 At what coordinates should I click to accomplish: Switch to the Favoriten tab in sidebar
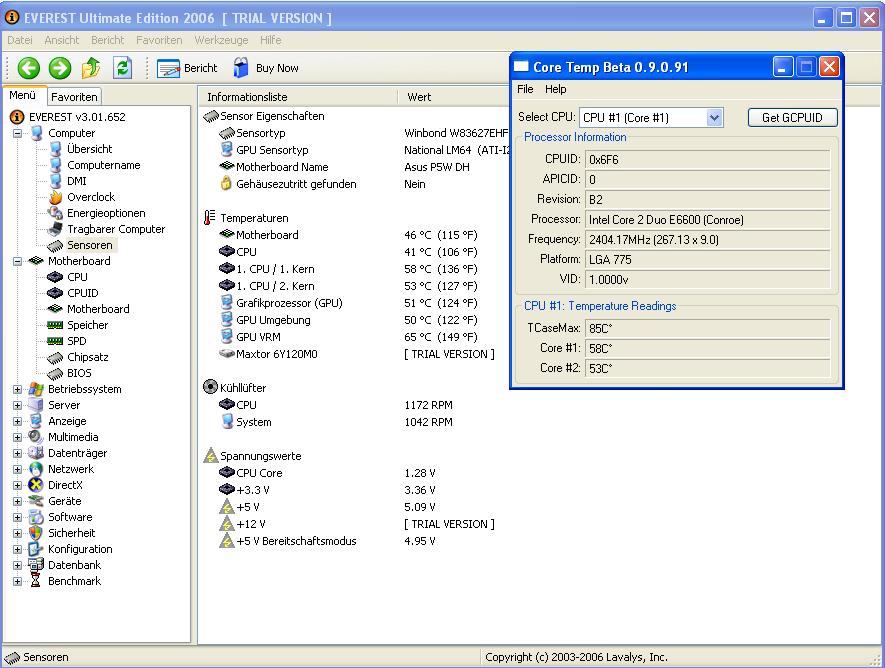point(74,96)
